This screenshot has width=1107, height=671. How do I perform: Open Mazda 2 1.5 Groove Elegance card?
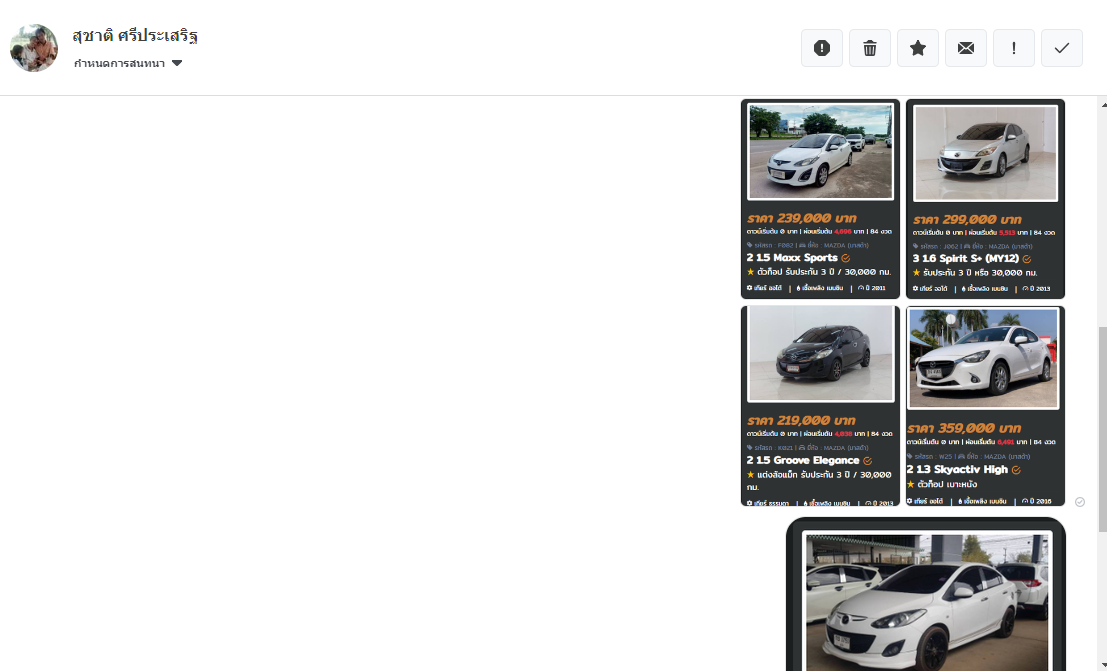coord(820,406)
